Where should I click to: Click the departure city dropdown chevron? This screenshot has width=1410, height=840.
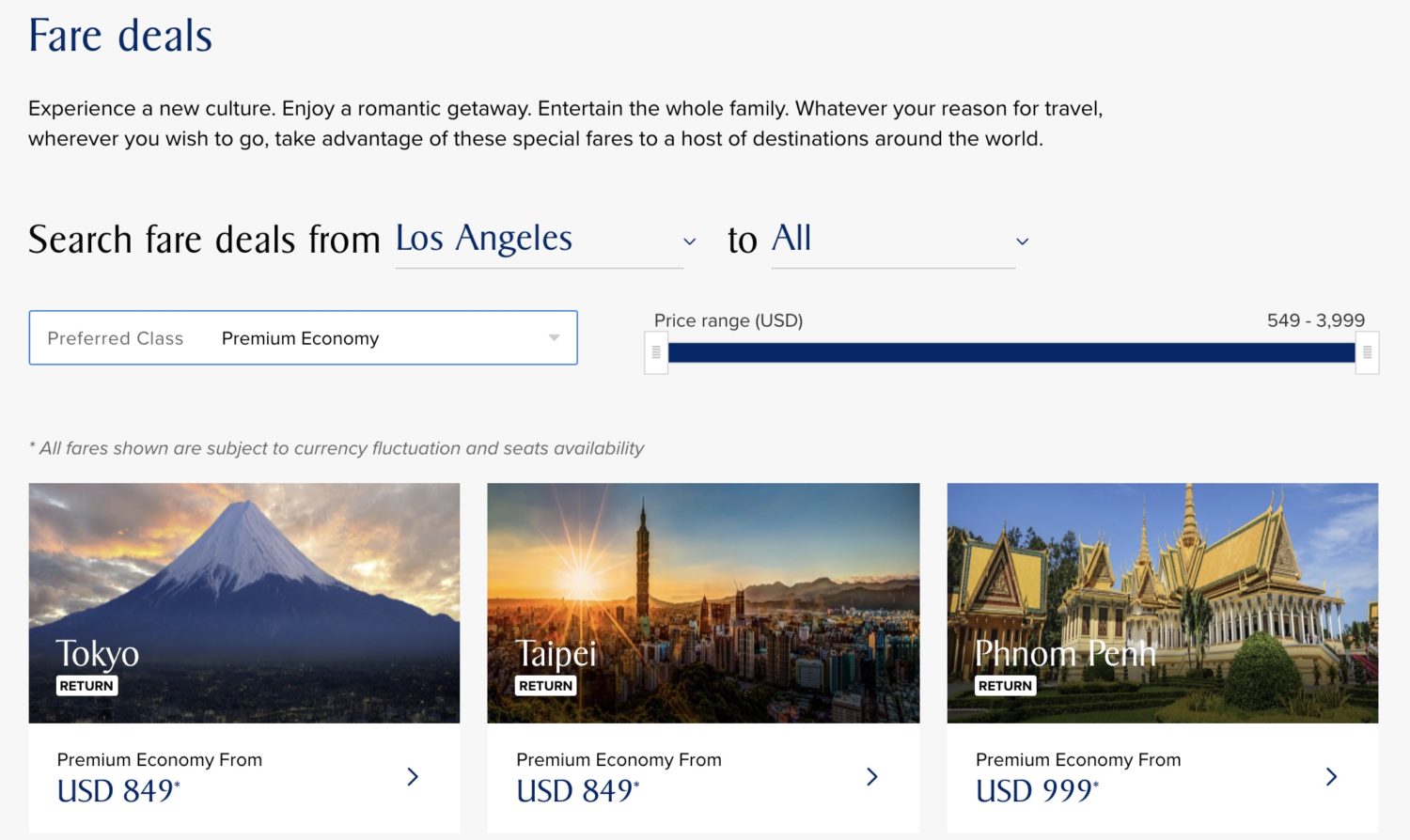(691, 241)
